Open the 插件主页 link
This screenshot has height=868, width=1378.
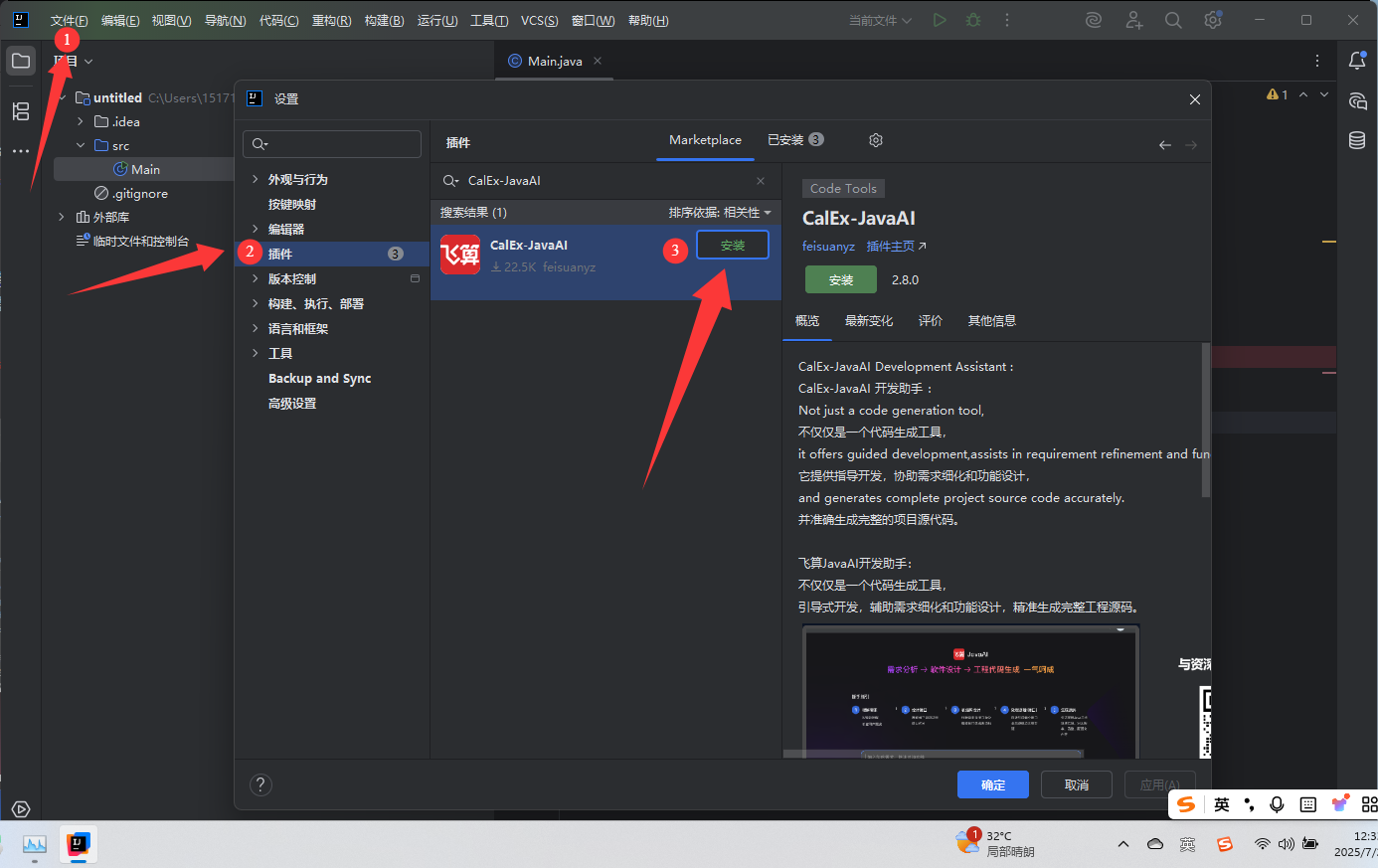[x=896, y=246]
